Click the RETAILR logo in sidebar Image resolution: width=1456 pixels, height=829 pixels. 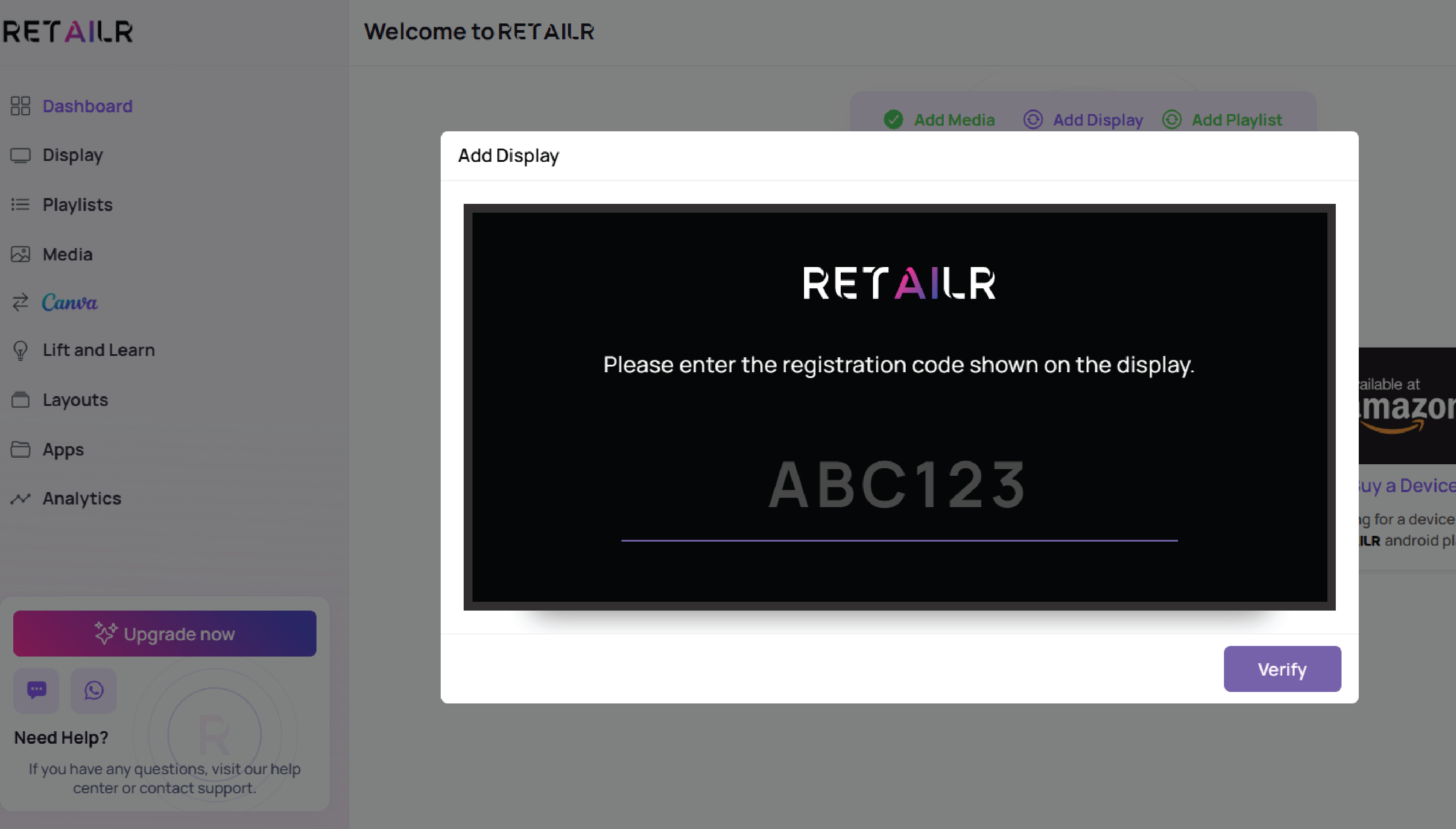point(69,31)
